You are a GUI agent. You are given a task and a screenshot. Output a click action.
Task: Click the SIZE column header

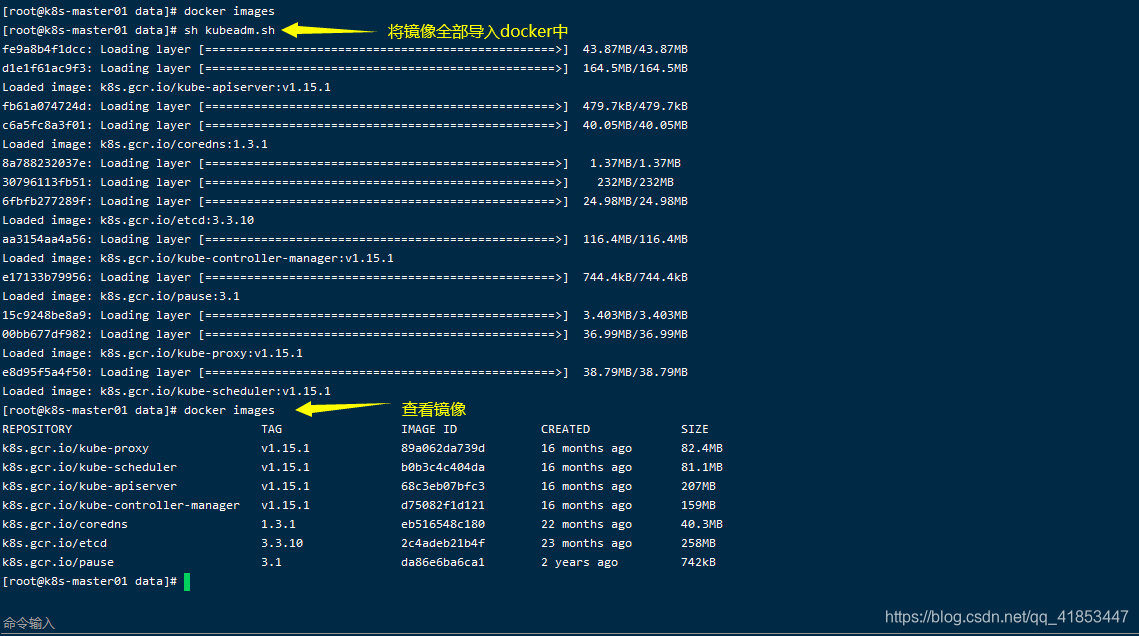pos(694,429)
